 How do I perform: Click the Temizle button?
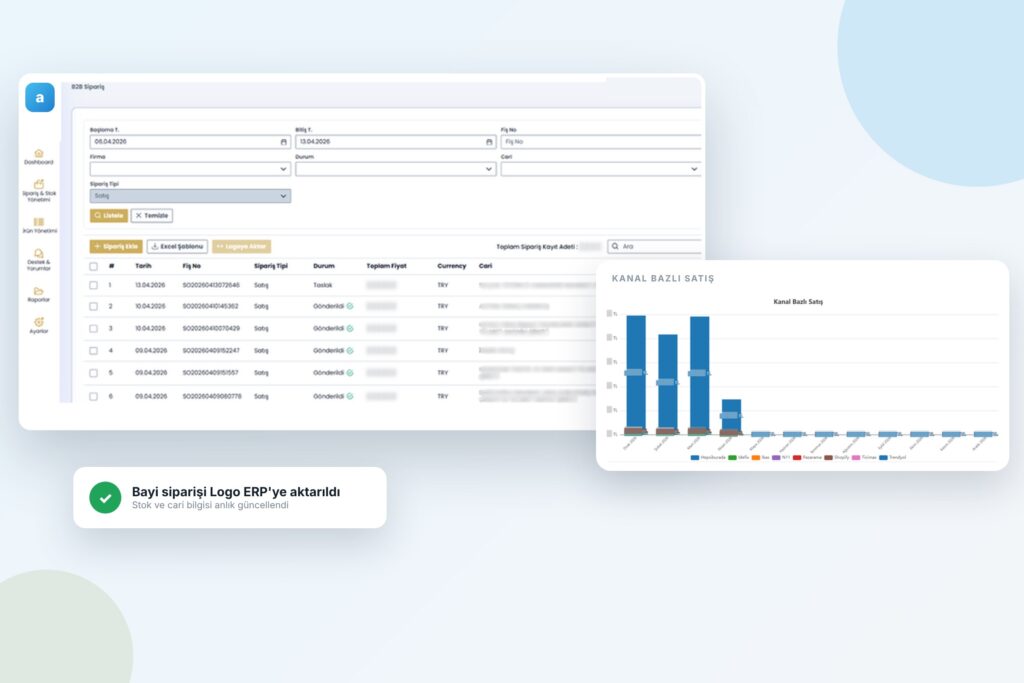click(x=152, y=215)
